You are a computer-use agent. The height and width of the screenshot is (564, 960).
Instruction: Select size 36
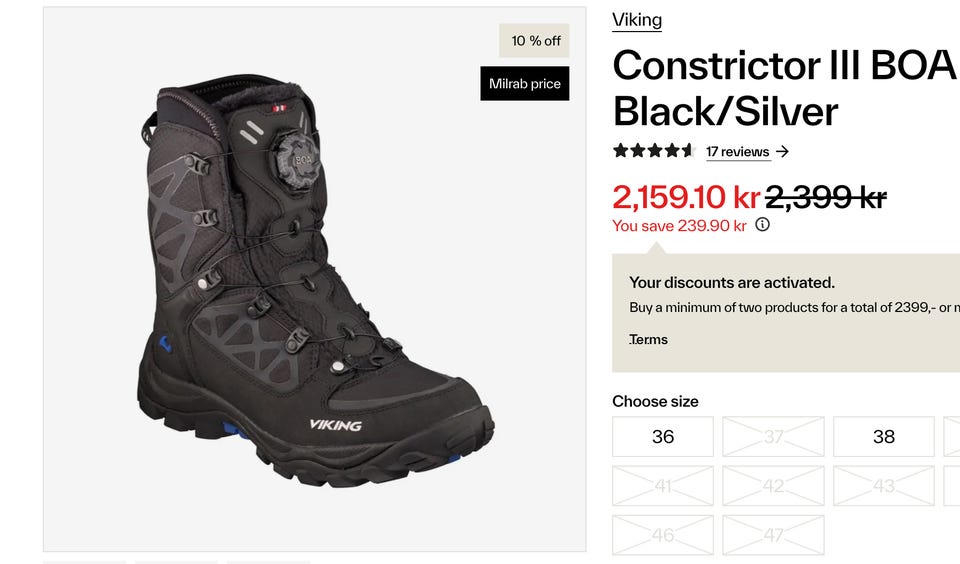click(663, 437)
